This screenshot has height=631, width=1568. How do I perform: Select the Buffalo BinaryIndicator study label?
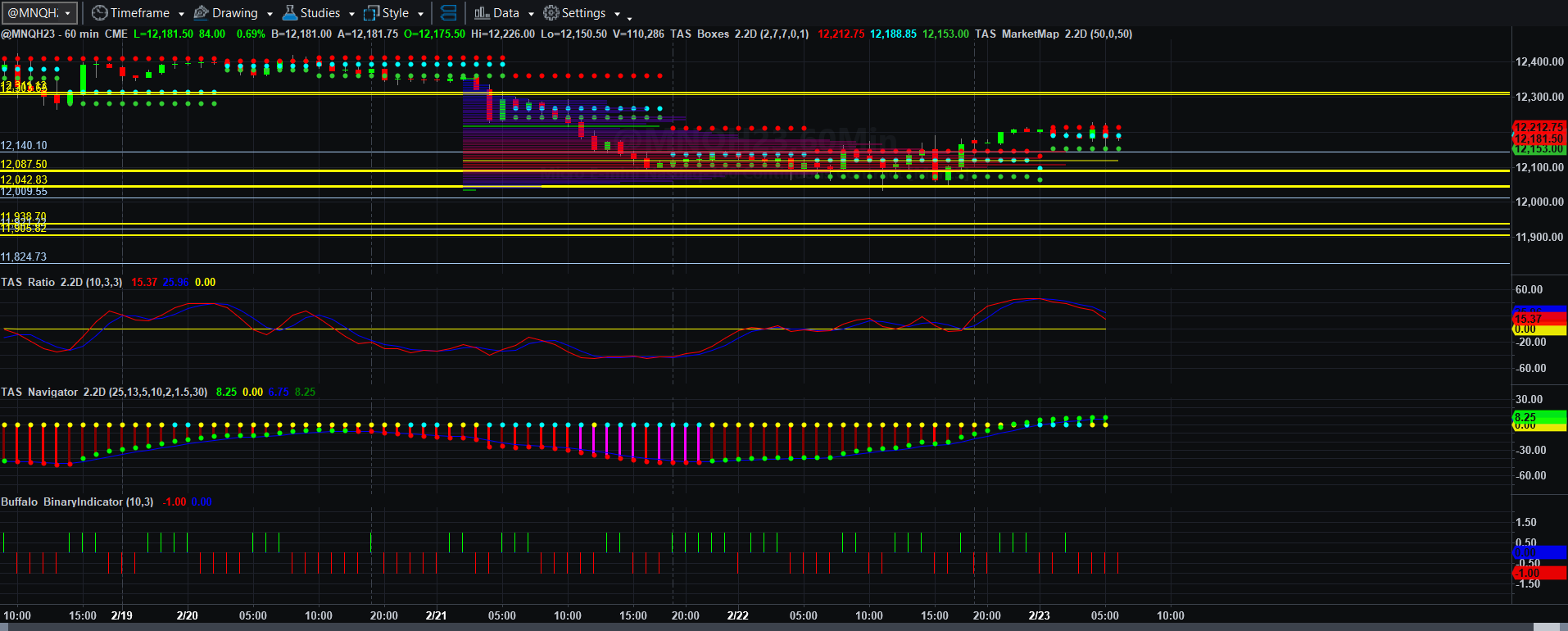(x=77, y=502)
